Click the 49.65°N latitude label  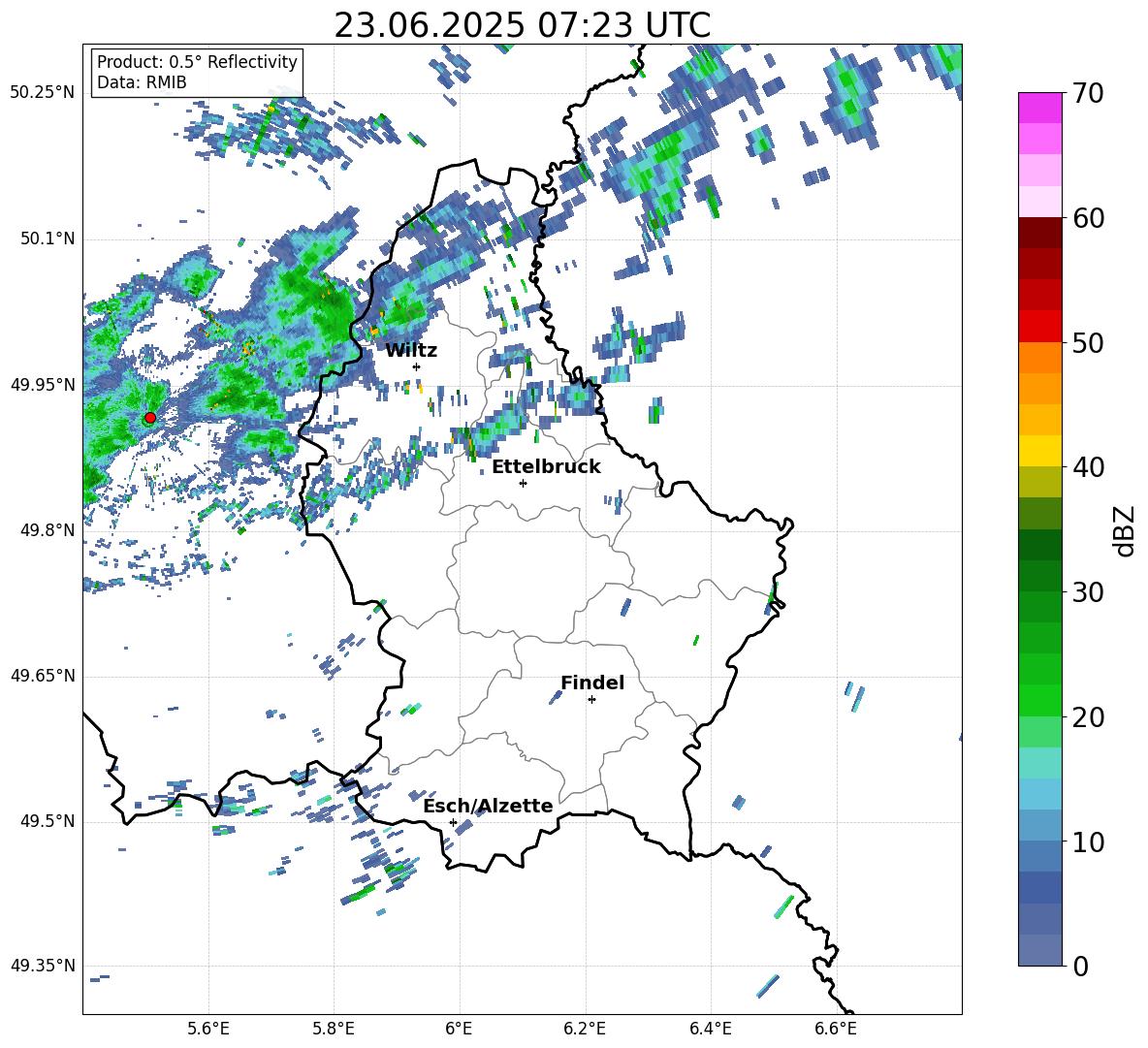pos(43,676)
